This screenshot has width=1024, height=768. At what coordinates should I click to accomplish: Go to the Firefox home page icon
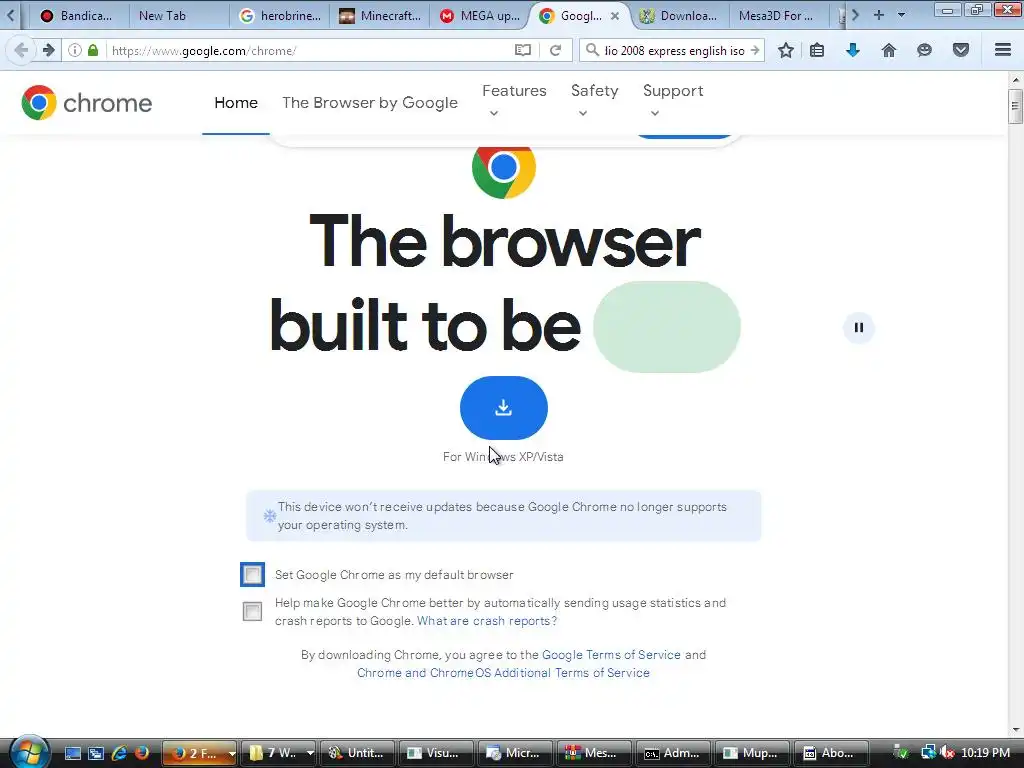click(x=889, y=50)
